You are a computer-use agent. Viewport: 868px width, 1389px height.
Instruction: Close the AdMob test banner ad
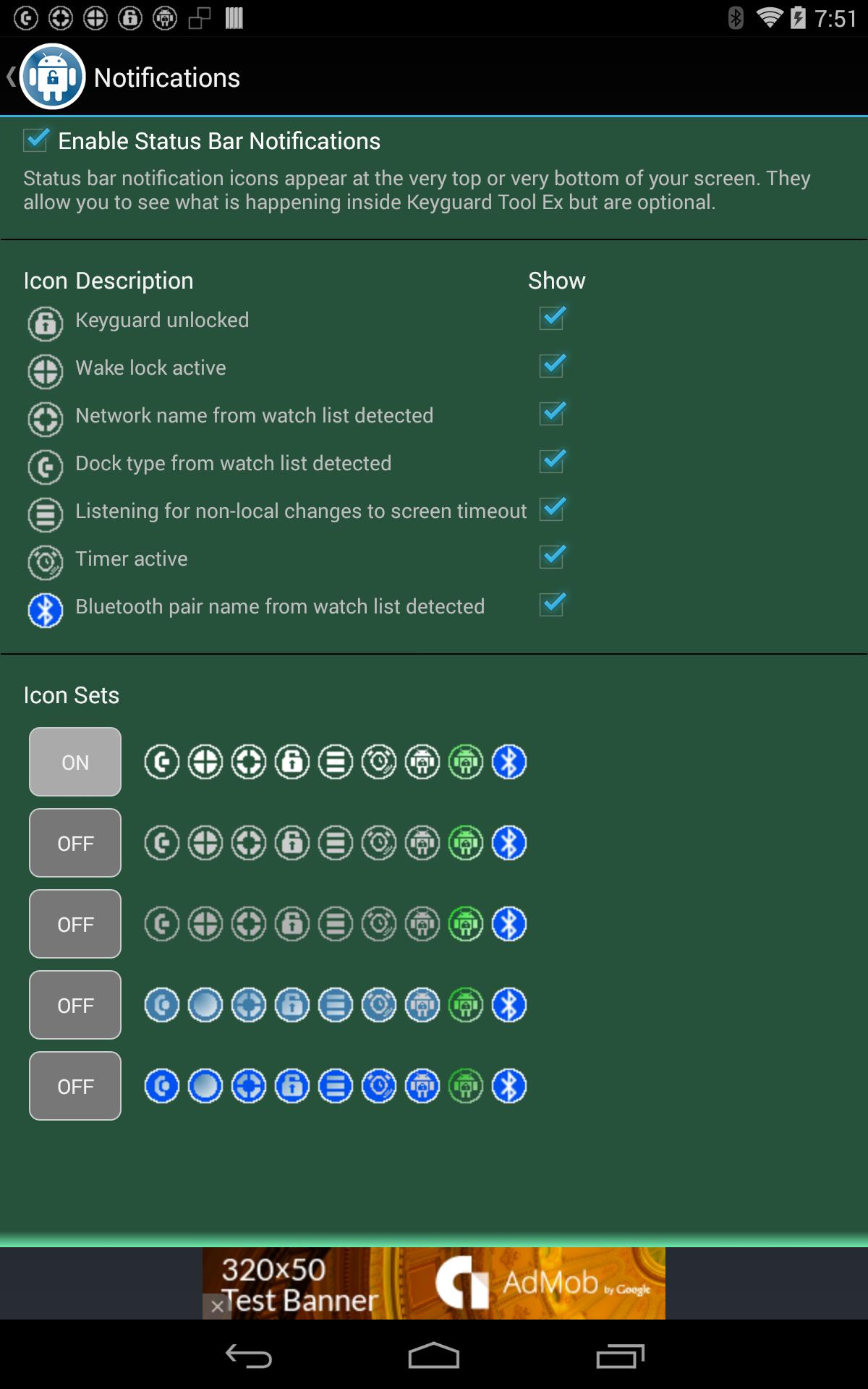coord(216,1307)
